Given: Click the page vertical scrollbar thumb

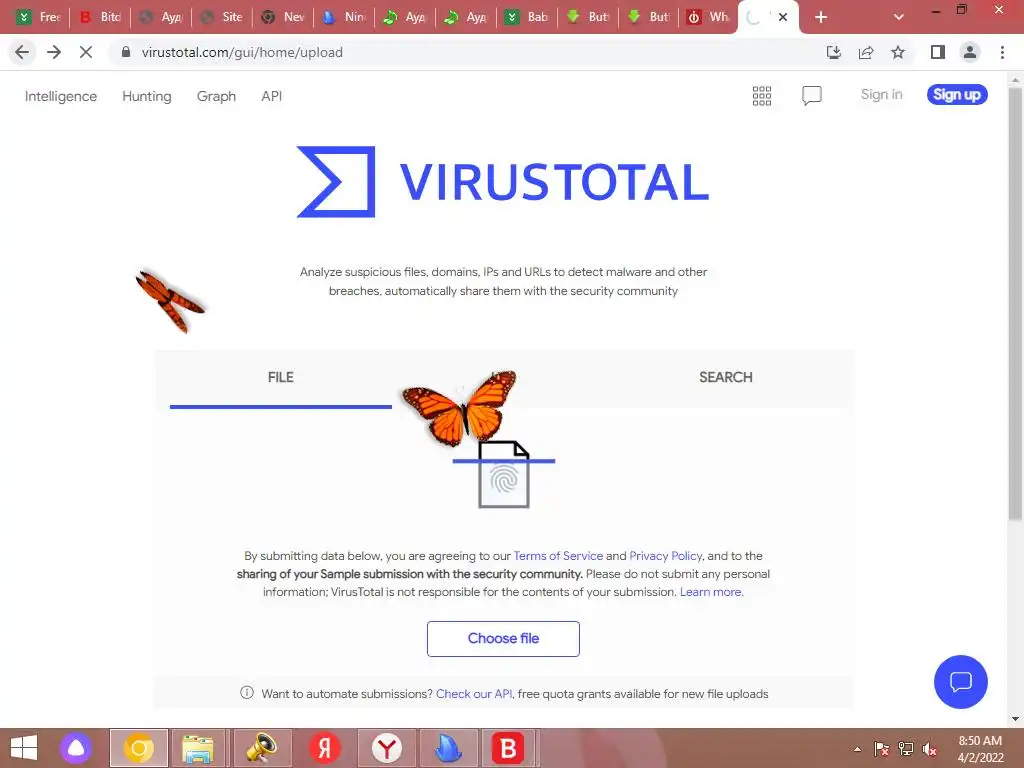Looking at the screenshot, I should (x=1015, y=304).
